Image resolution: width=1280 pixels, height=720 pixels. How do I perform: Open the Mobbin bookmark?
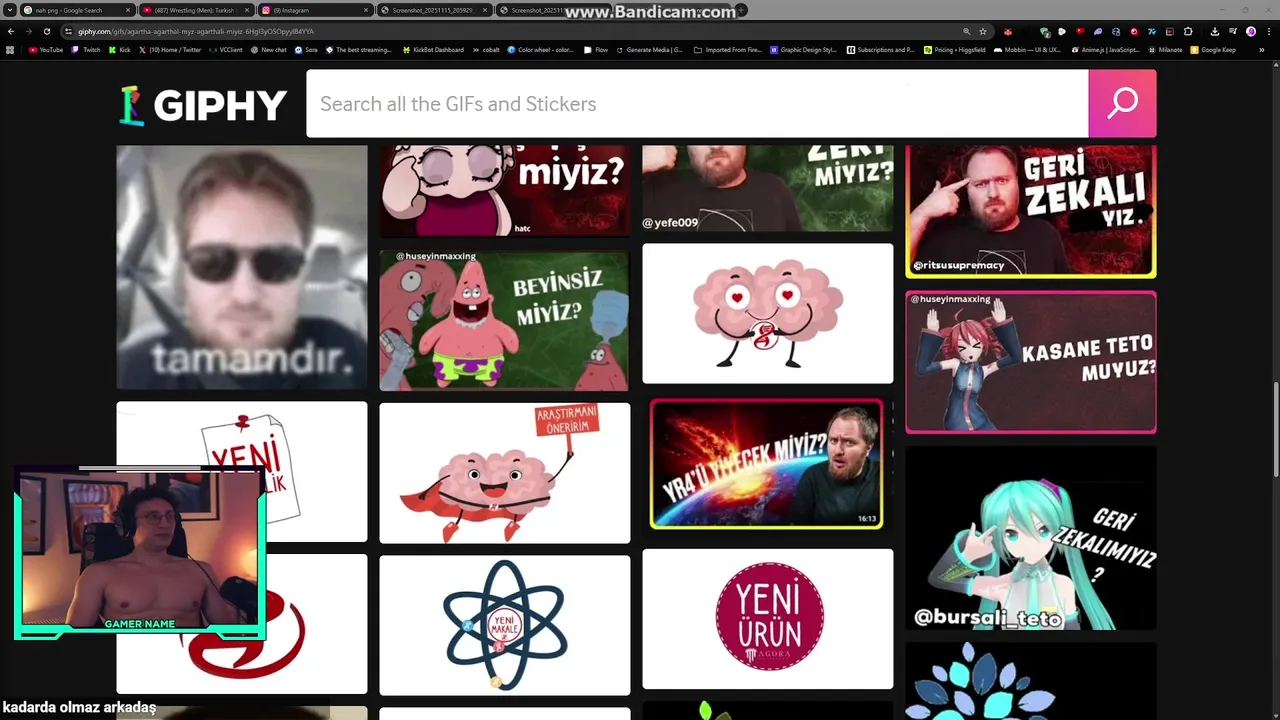1027,49
